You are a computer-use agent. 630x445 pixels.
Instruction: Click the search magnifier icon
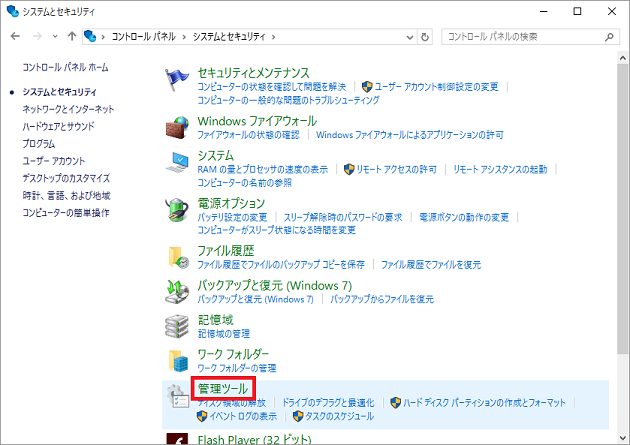[x=609, y=37]
